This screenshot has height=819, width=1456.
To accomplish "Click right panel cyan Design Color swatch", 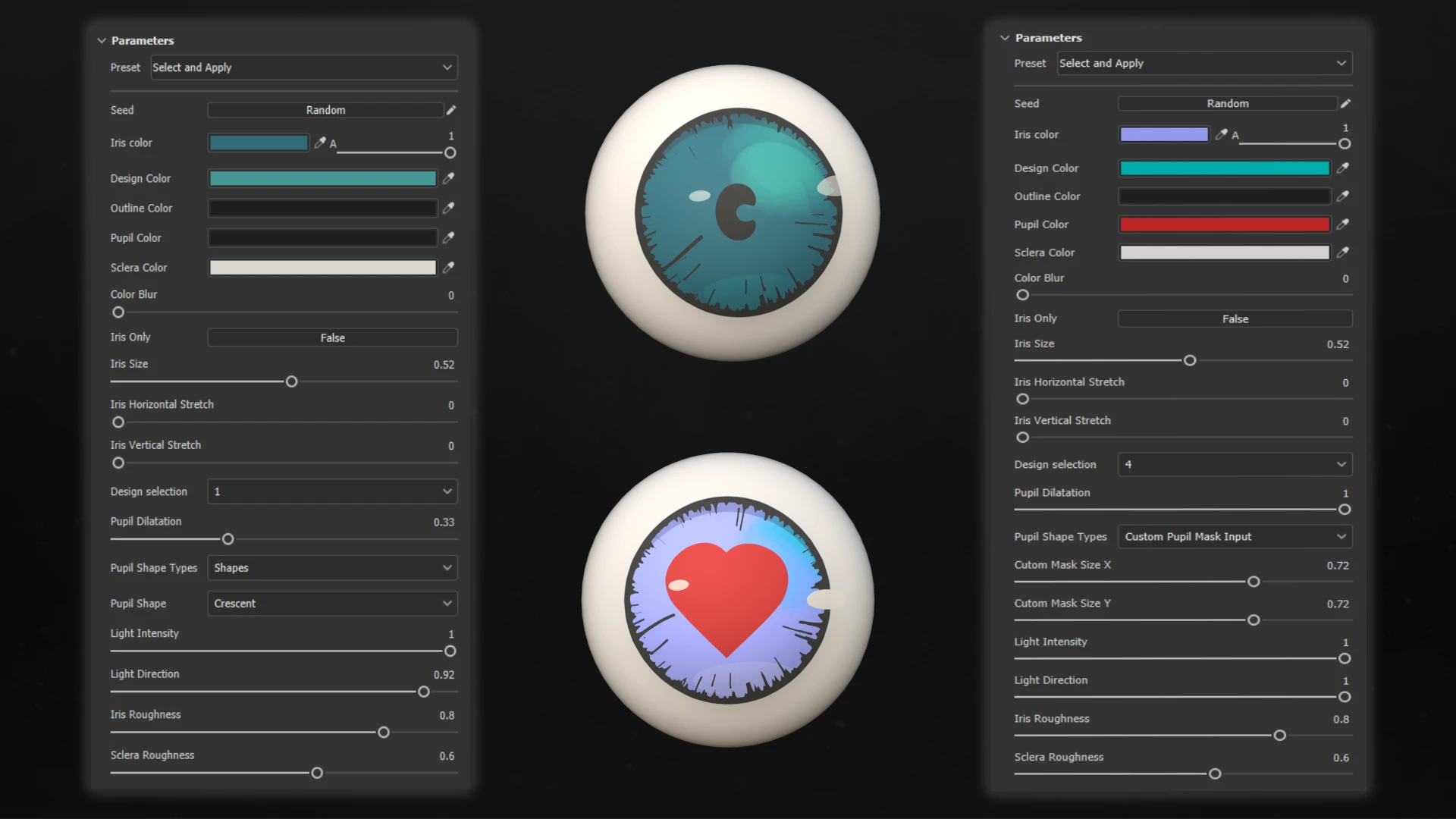I will point(1225,168).
